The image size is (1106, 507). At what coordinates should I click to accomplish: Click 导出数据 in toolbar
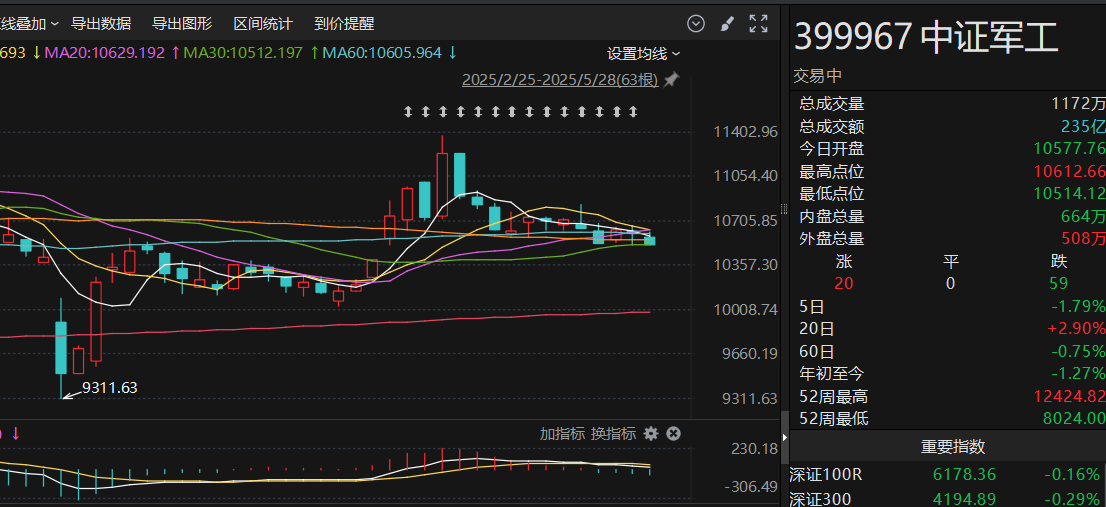101,24
